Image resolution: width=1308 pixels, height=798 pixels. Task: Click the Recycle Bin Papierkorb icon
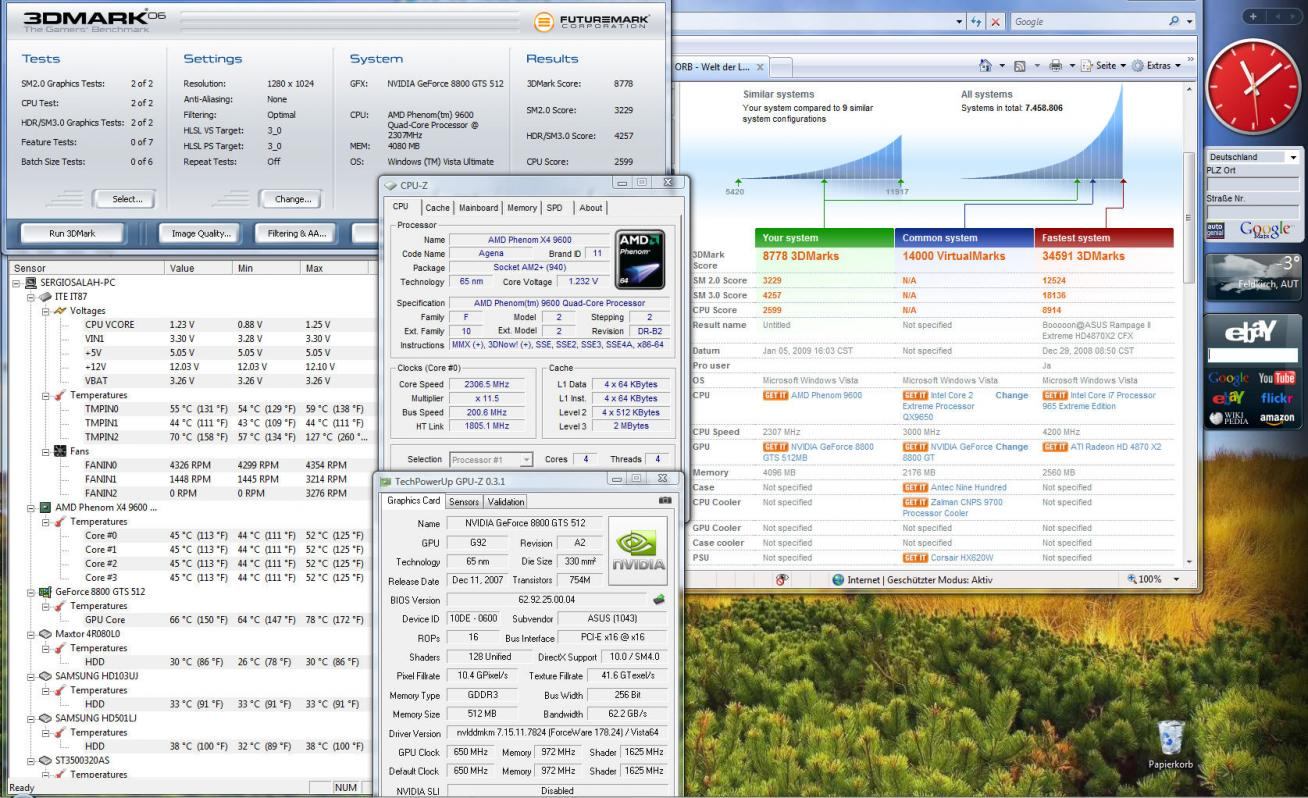[x=1170, y=745]
